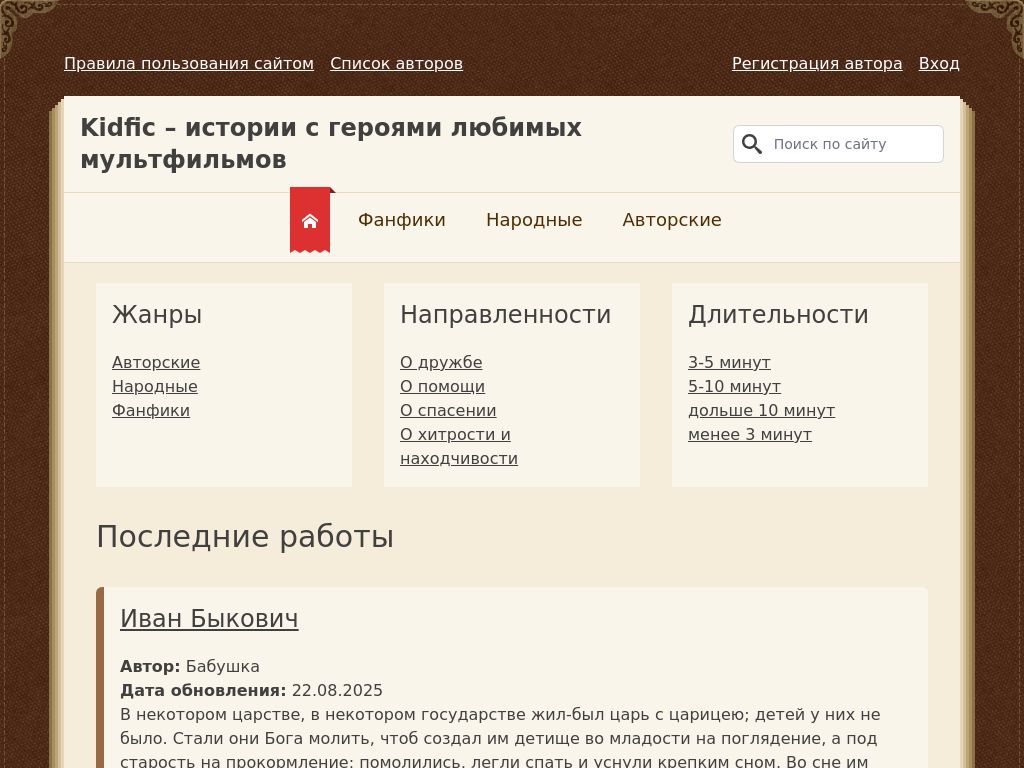Click the "Направленности" heading
The image size is (1024, 768).
505,315
